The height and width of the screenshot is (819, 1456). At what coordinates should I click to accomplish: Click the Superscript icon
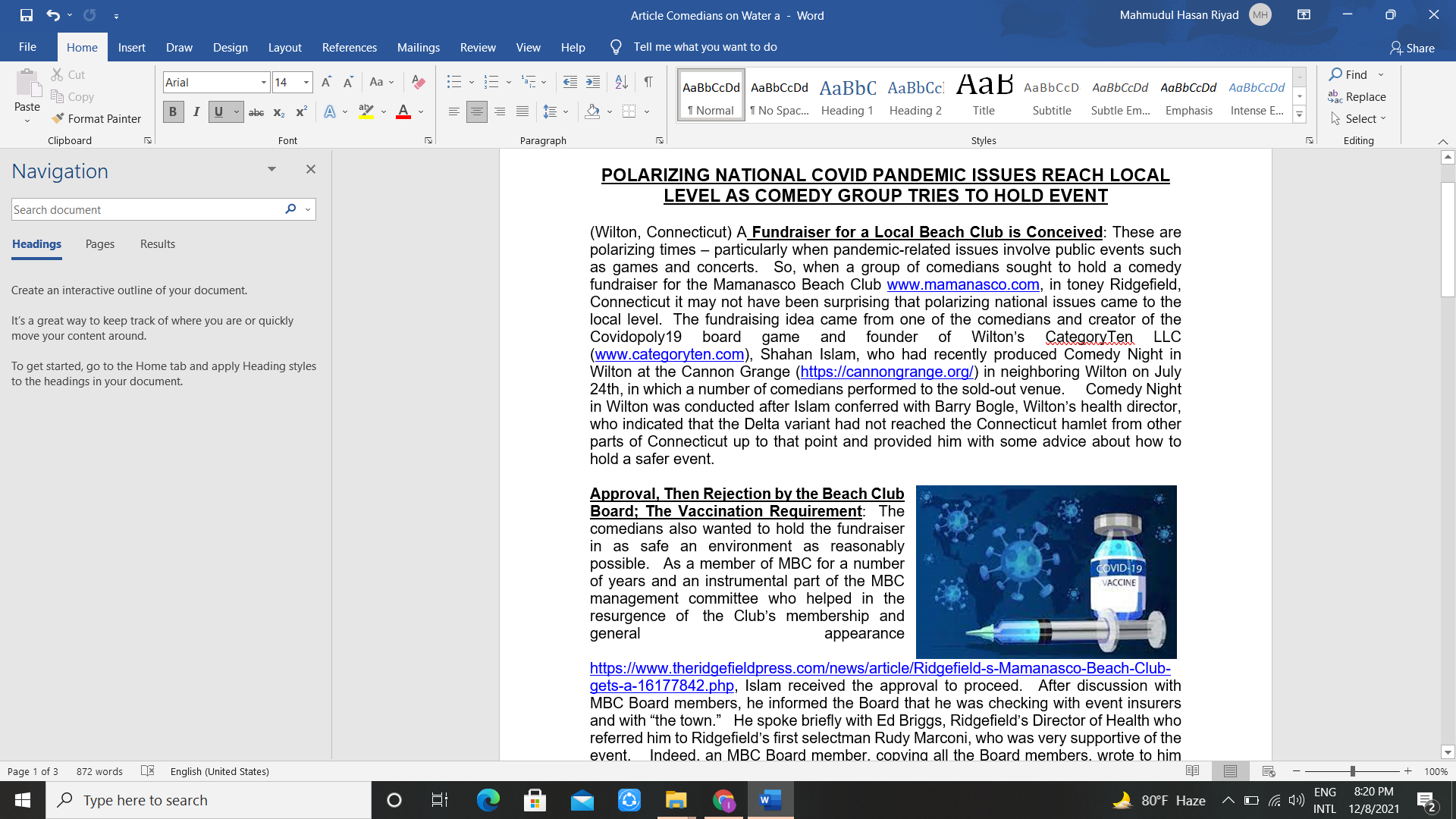[x=301, y=112]
